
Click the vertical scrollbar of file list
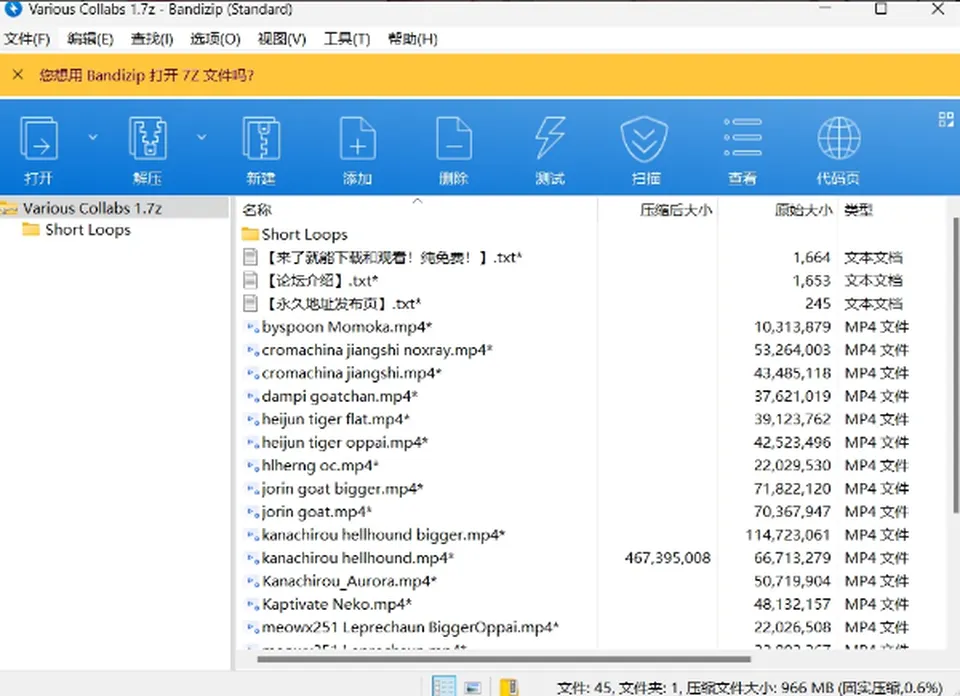[x=955, y=365]
